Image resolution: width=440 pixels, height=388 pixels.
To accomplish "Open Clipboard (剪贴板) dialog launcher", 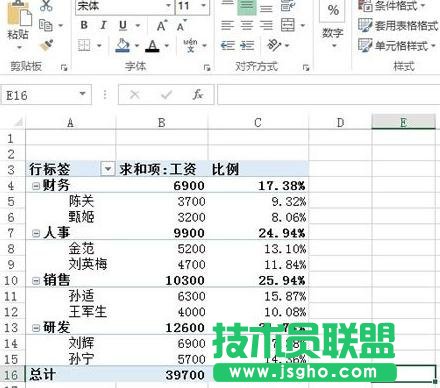I will coord(64,68).
